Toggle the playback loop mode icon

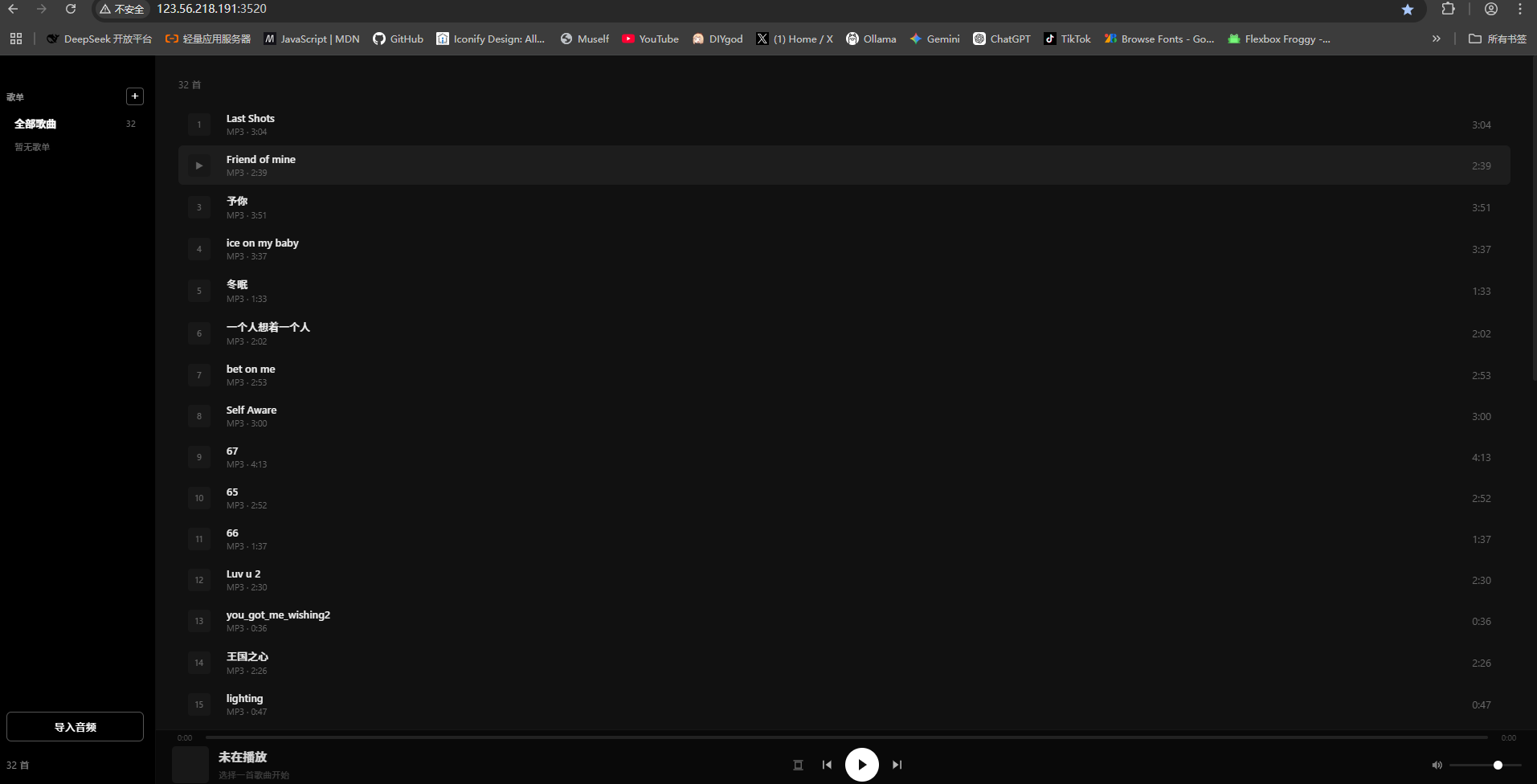pyautogui.click(x=798, y=765)
